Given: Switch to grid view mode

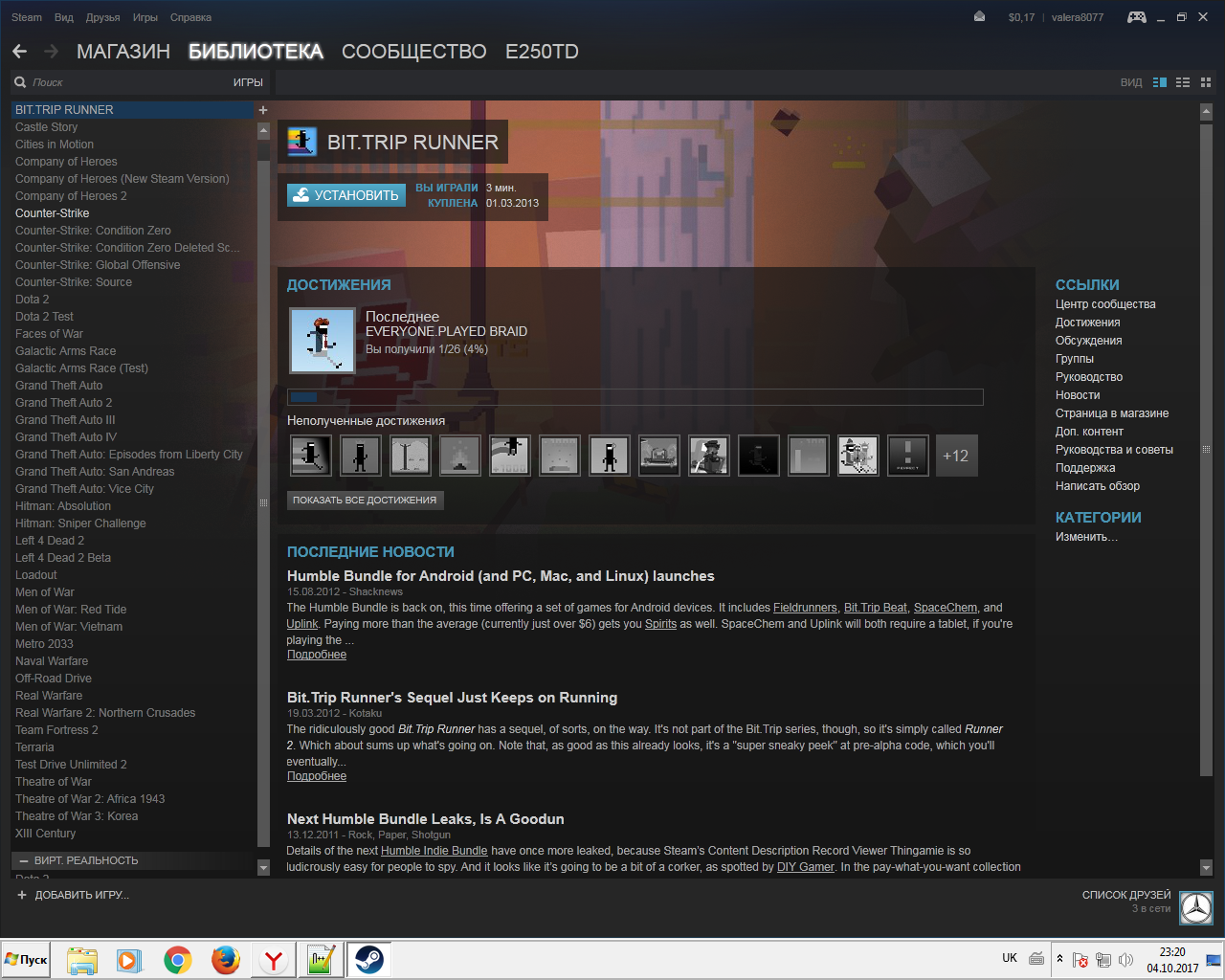Looking at the screenshot, I should pyautogui.click(x=1206, y=82).
